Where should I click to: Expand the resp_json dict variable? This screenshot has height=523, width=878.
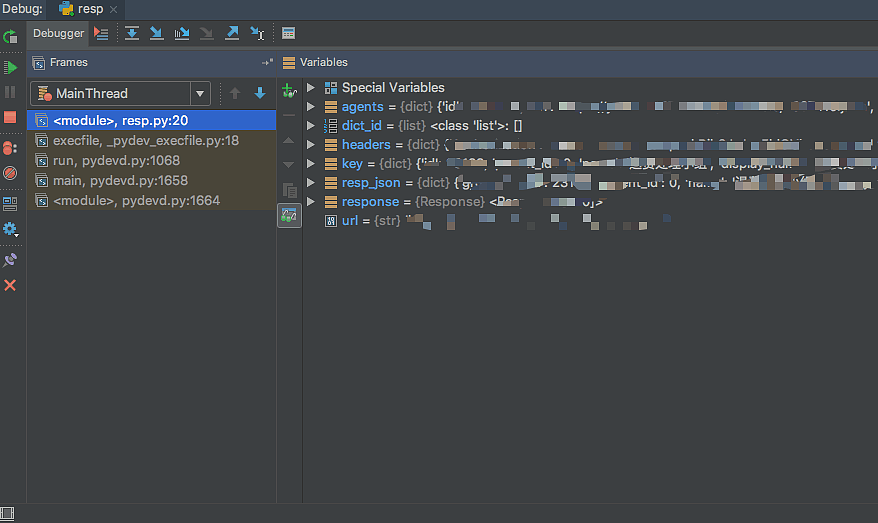[311, 183]
